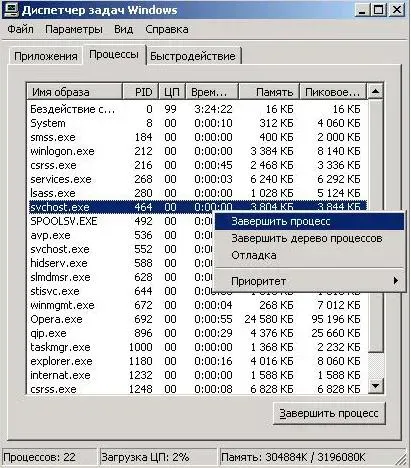Select the Opera.exe process
This screenshot has height=468, width=411.
click(x=198, y=319)
